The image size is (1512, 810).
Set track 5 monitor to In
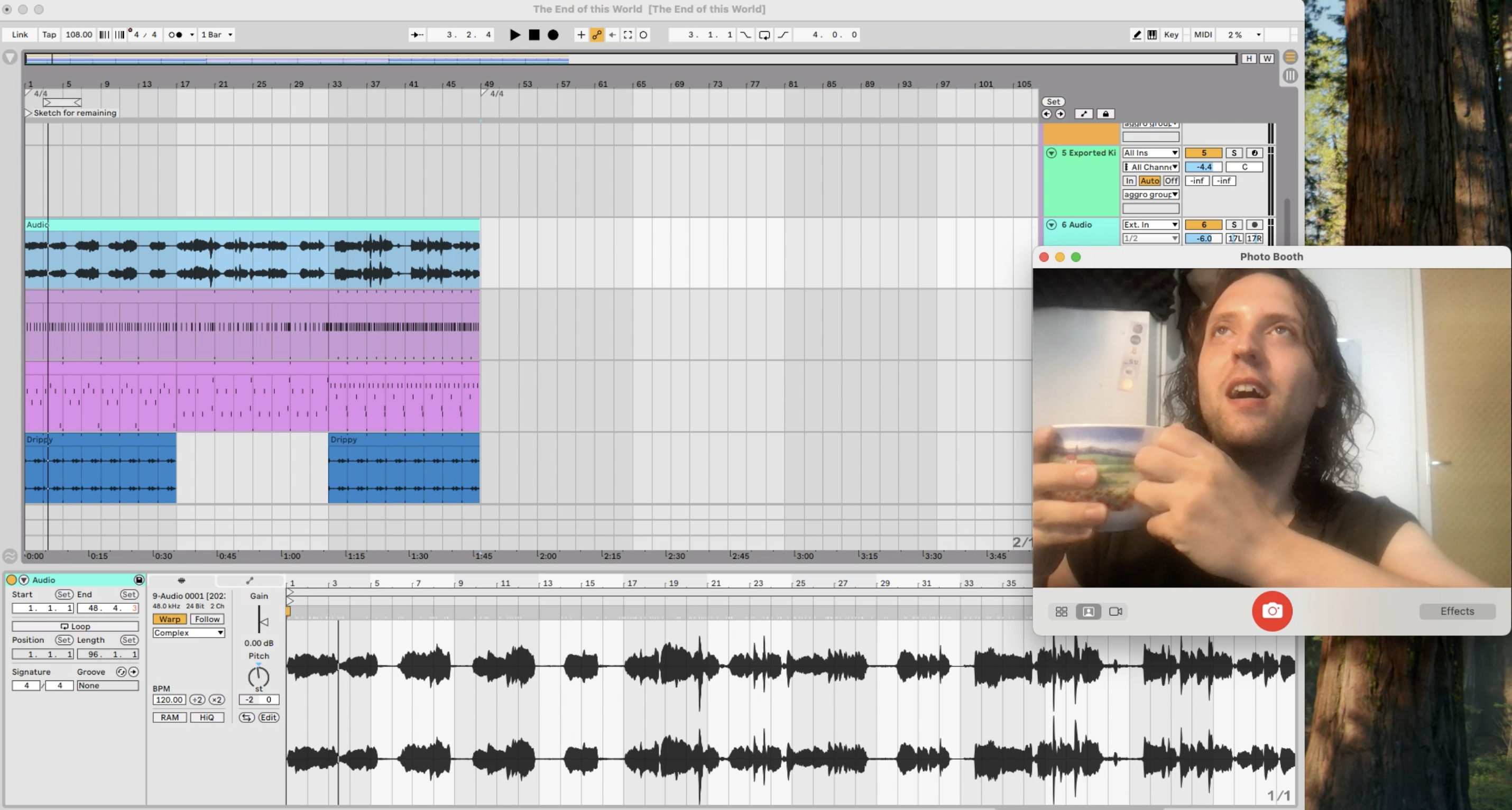[1129, 181]
